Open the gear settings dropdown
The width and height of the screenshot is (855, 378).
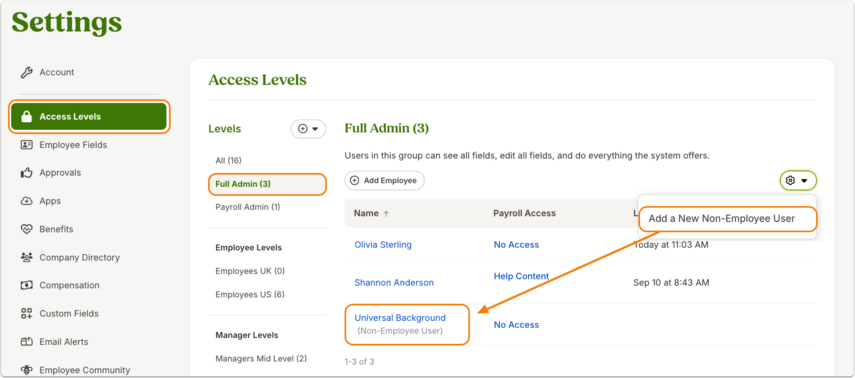[798, 180]
